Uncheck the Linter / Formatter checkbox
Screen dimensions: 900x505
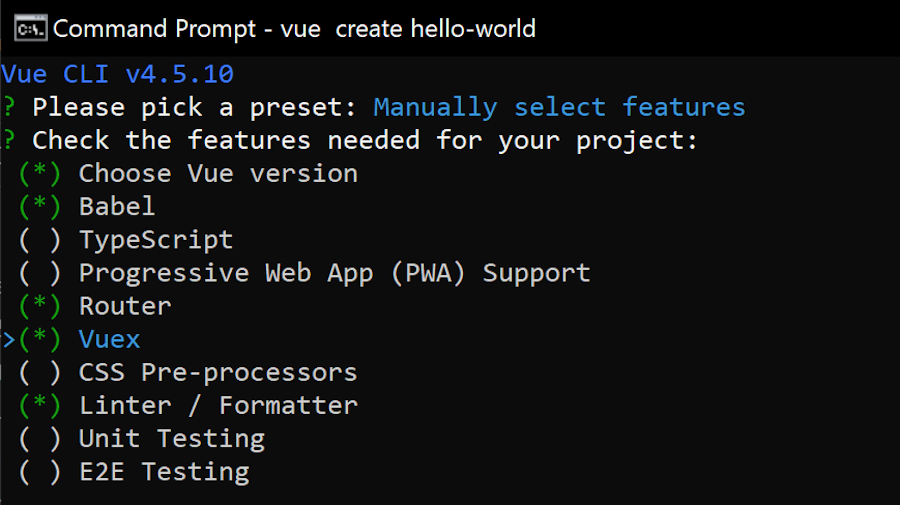[x=40, y=405]
